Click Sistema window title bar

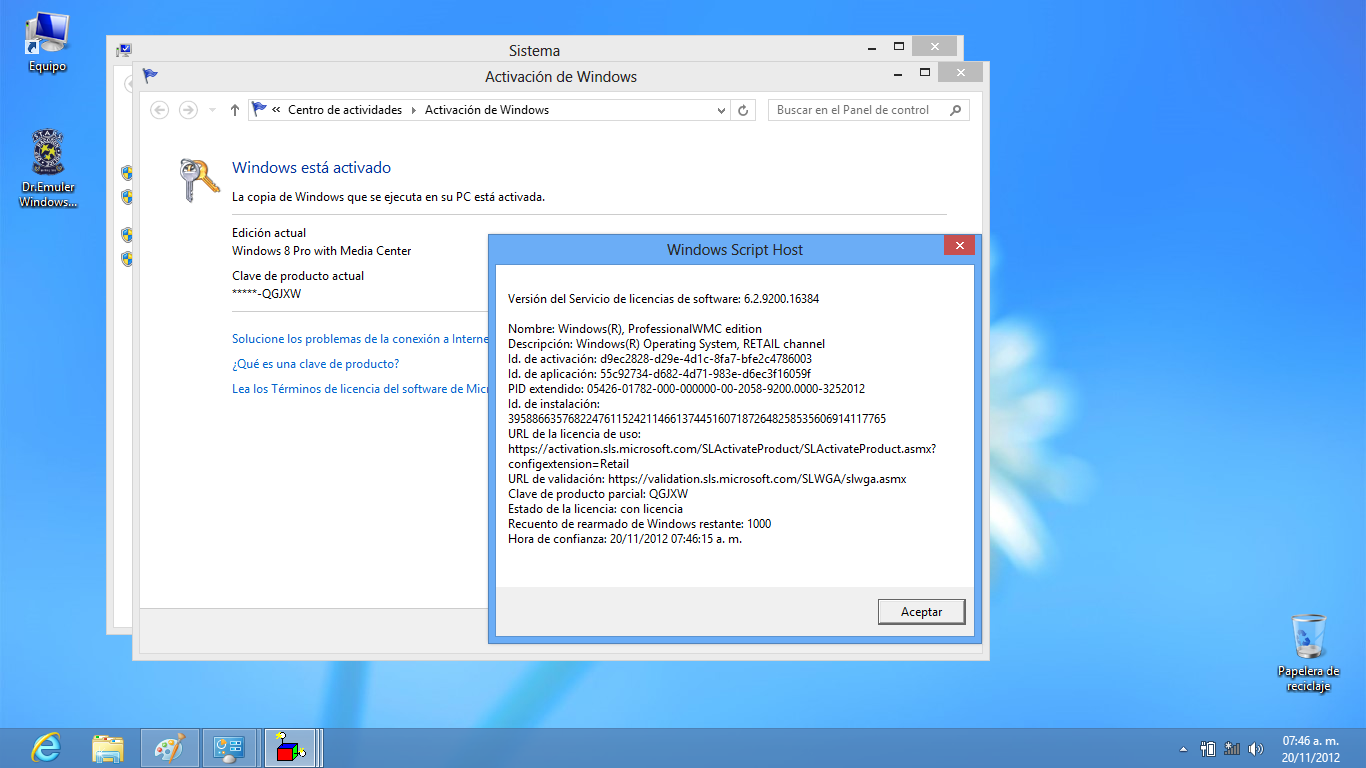point(534,50)
